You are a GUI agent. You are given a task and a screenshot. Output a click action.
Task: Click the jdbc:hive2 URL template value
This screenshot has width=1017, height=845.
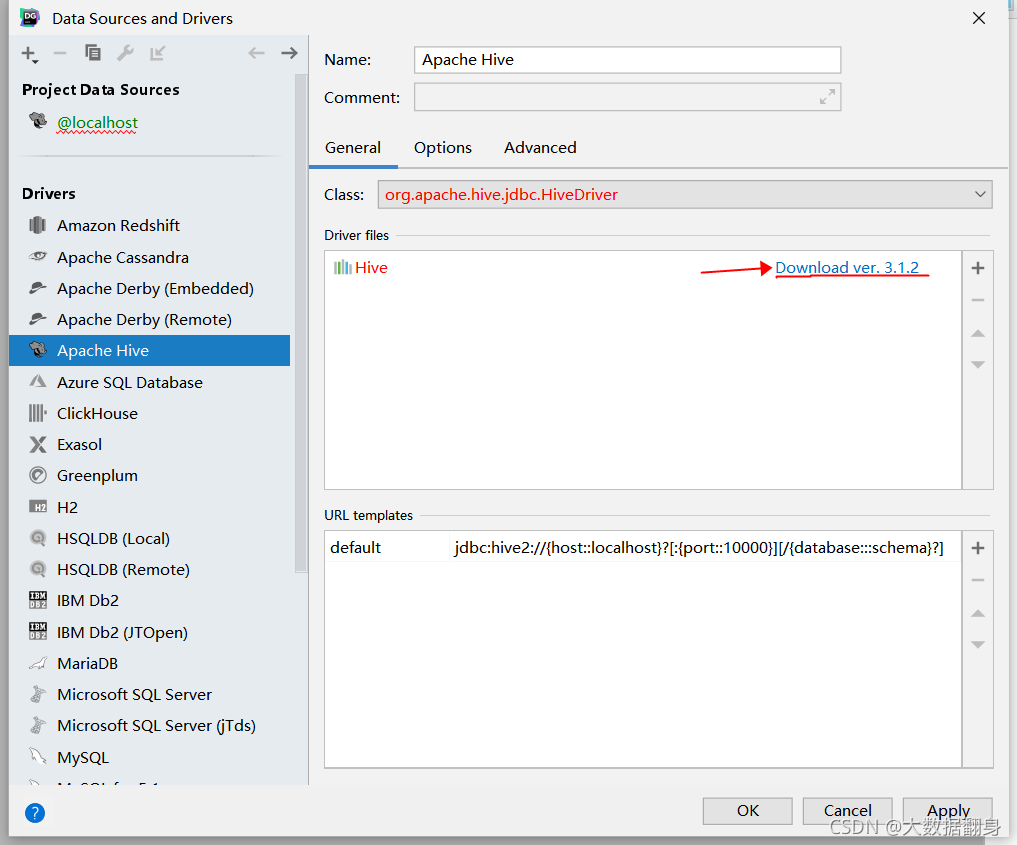[x=699, y=548]
